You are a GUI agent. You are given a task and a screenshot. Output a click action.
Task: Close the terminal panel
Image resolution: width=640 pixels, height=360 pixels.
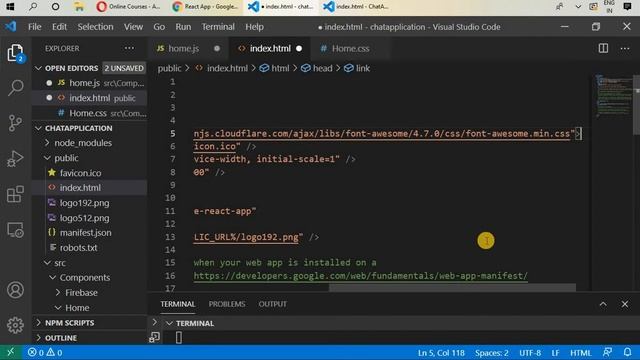(625, 304)
